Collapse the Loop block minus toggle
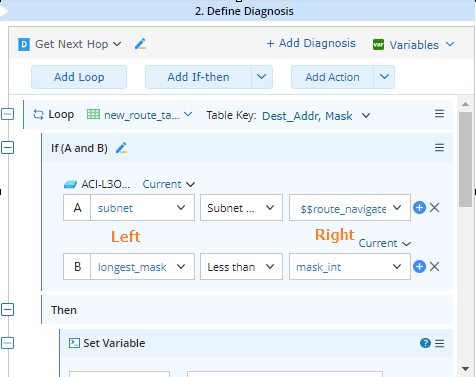This screenshot has height=377, width=476. click(x=7, y=114)
